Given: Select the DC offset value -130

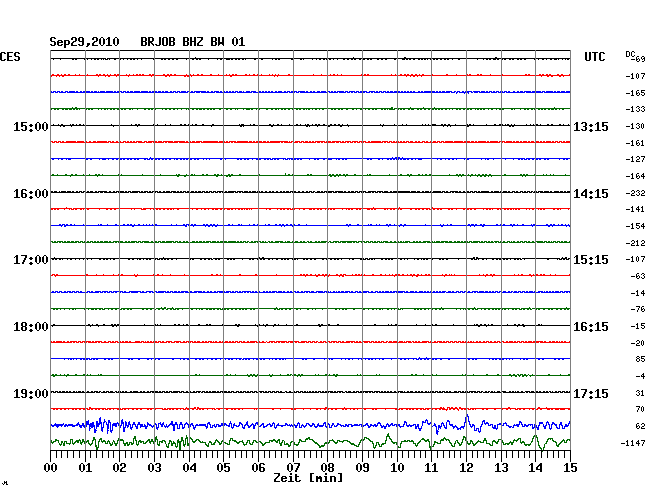Looking at the screenshot, I should [x=635, y=126].
